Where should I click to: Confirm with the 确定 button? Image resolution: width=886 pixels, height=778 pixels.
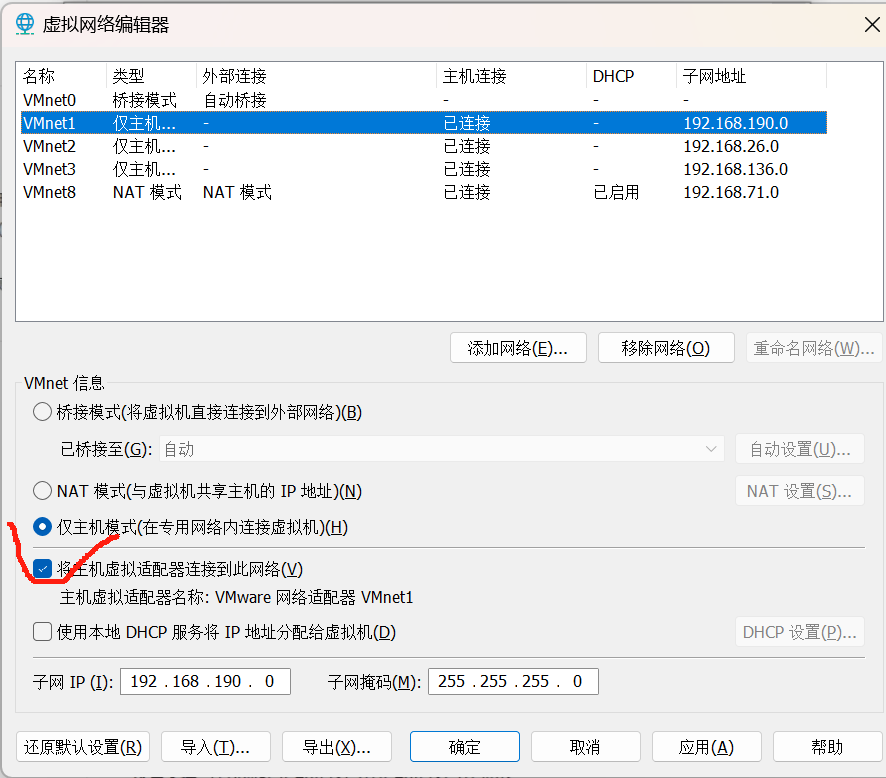(465, 747)
